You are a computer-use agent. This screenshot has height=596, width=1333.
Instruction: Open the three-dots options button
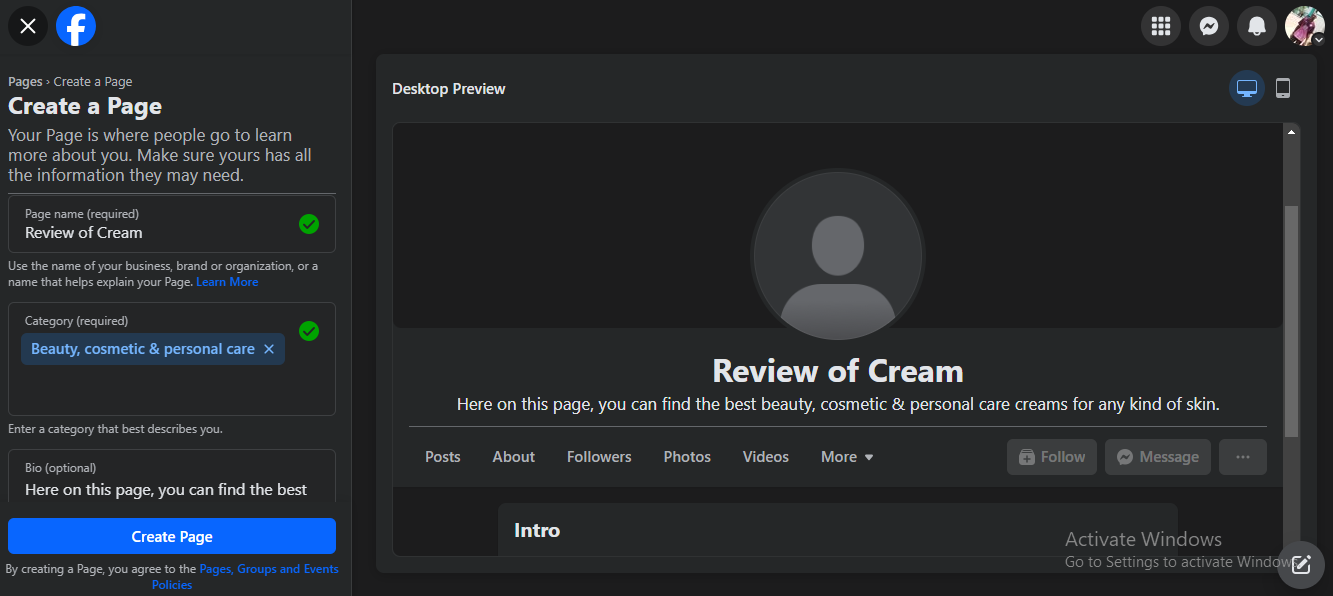pos(1243,457)
